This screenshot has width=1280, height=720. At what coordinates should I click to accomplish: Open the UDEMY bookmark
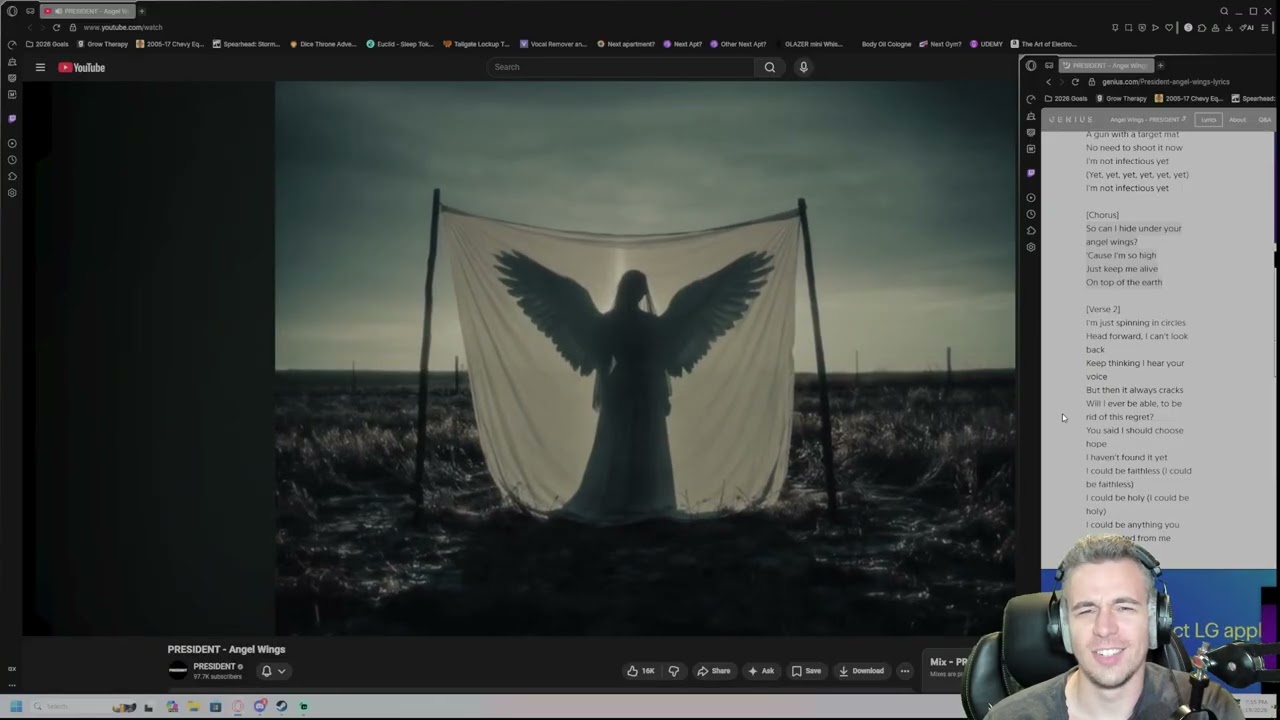click(986, 44)
